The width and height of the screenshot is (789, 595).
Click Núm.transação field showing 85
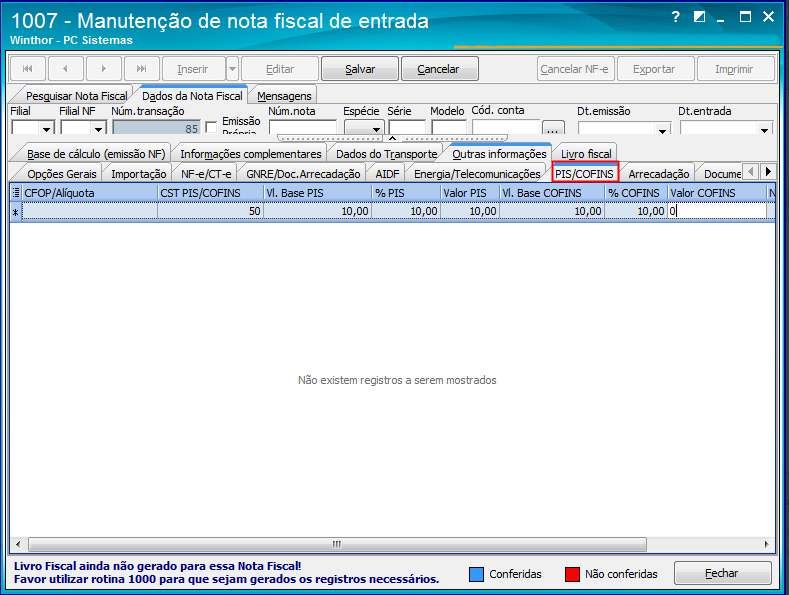point(156,128)
